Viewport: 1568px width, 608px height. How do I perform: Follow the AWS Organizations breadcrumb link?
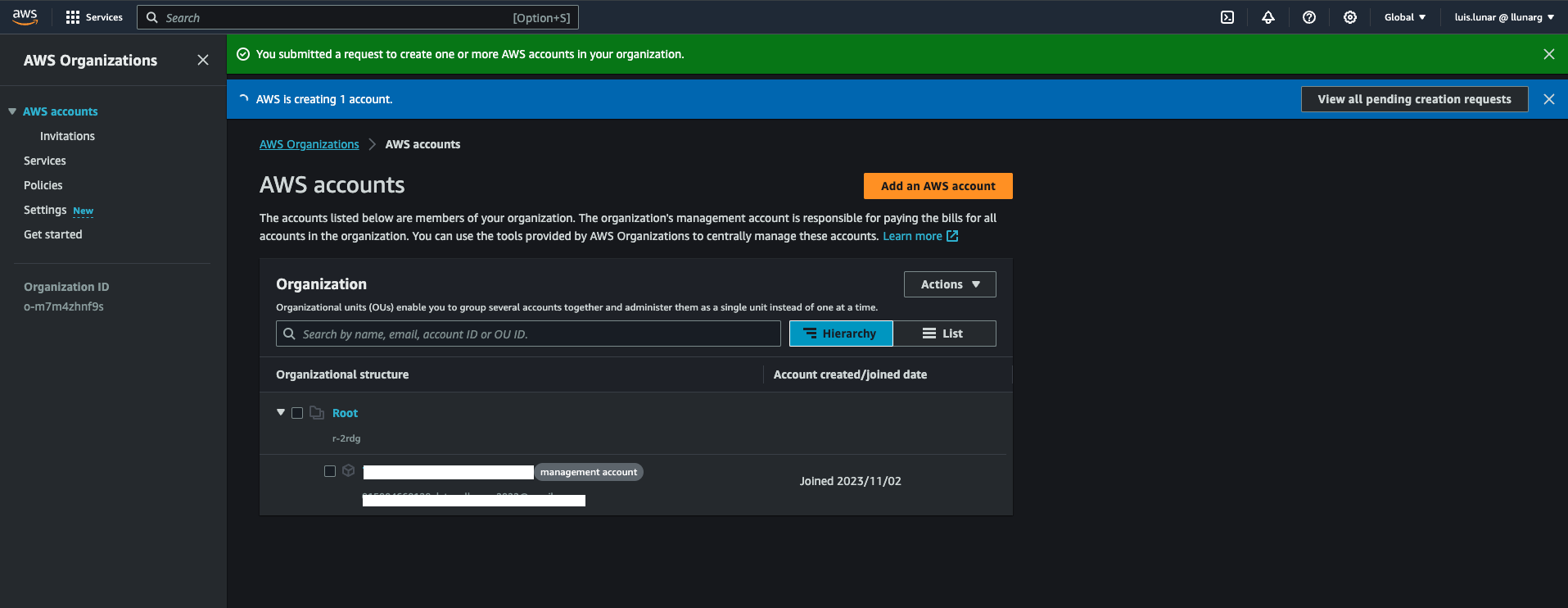tap(310, 144)
